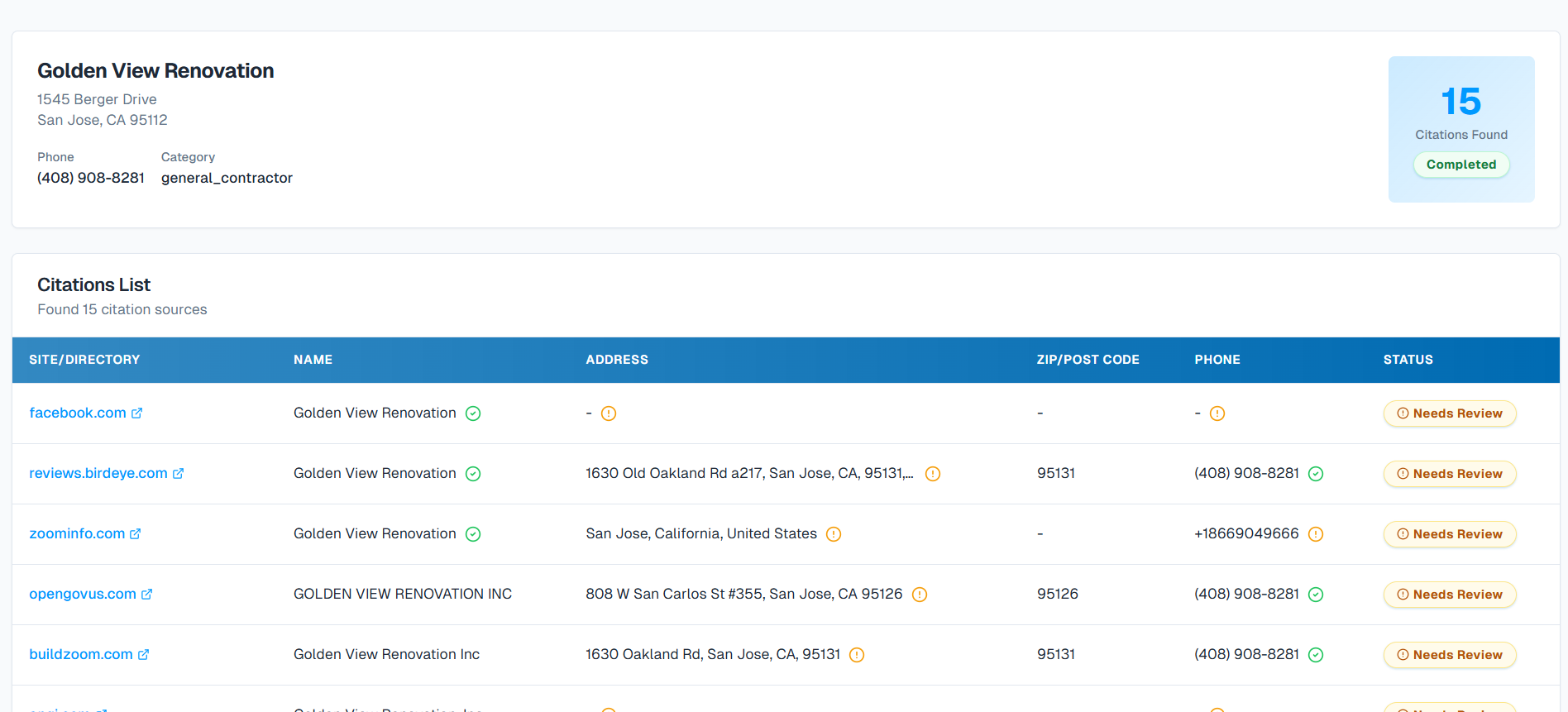
Task: Click Needs Review badge for opengovus.com
Action: pos(1450,595)
